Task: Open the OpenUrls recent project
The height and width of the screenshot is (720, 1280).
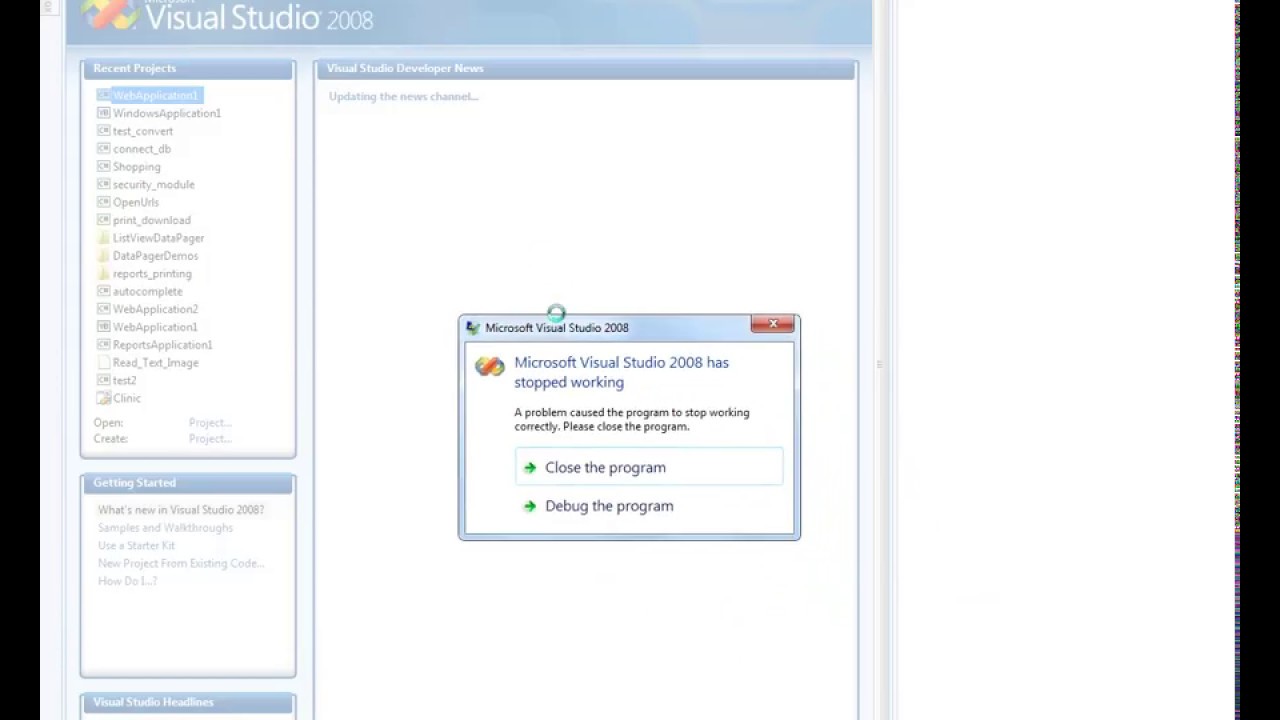Action: click(x=136, y=202)
